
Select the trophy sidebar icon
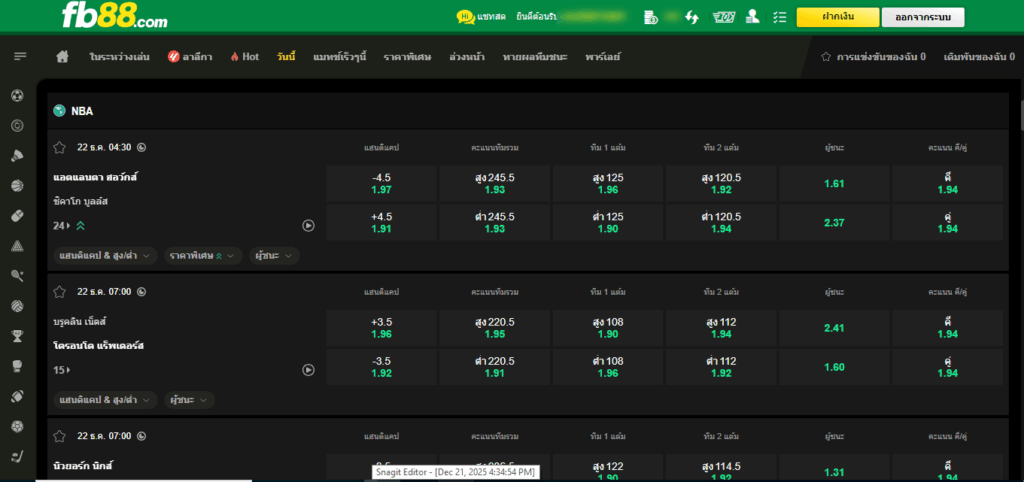click(18, 336)
